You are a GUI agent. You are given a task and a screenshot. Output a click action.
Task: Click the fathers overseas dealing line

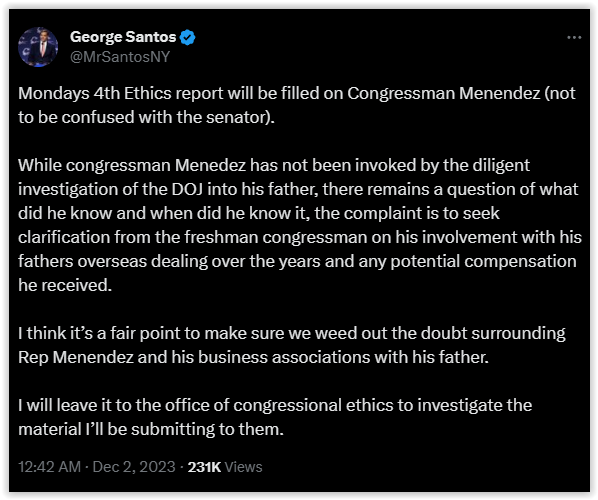tap(297, 261)
